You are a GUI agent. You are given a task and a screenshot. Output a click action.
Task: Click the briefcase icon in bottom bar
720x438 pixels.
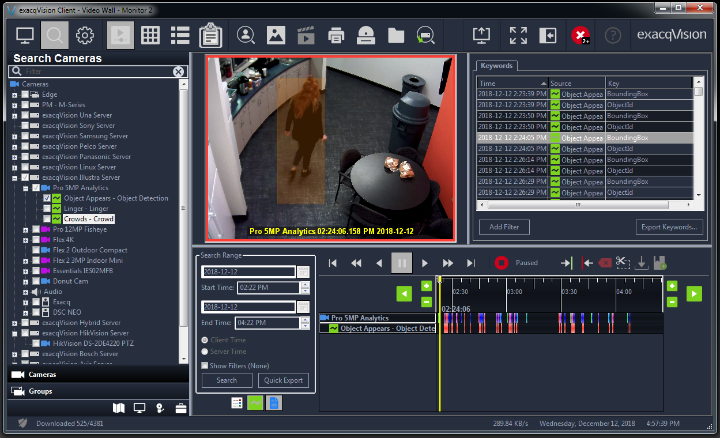point(181,408)
